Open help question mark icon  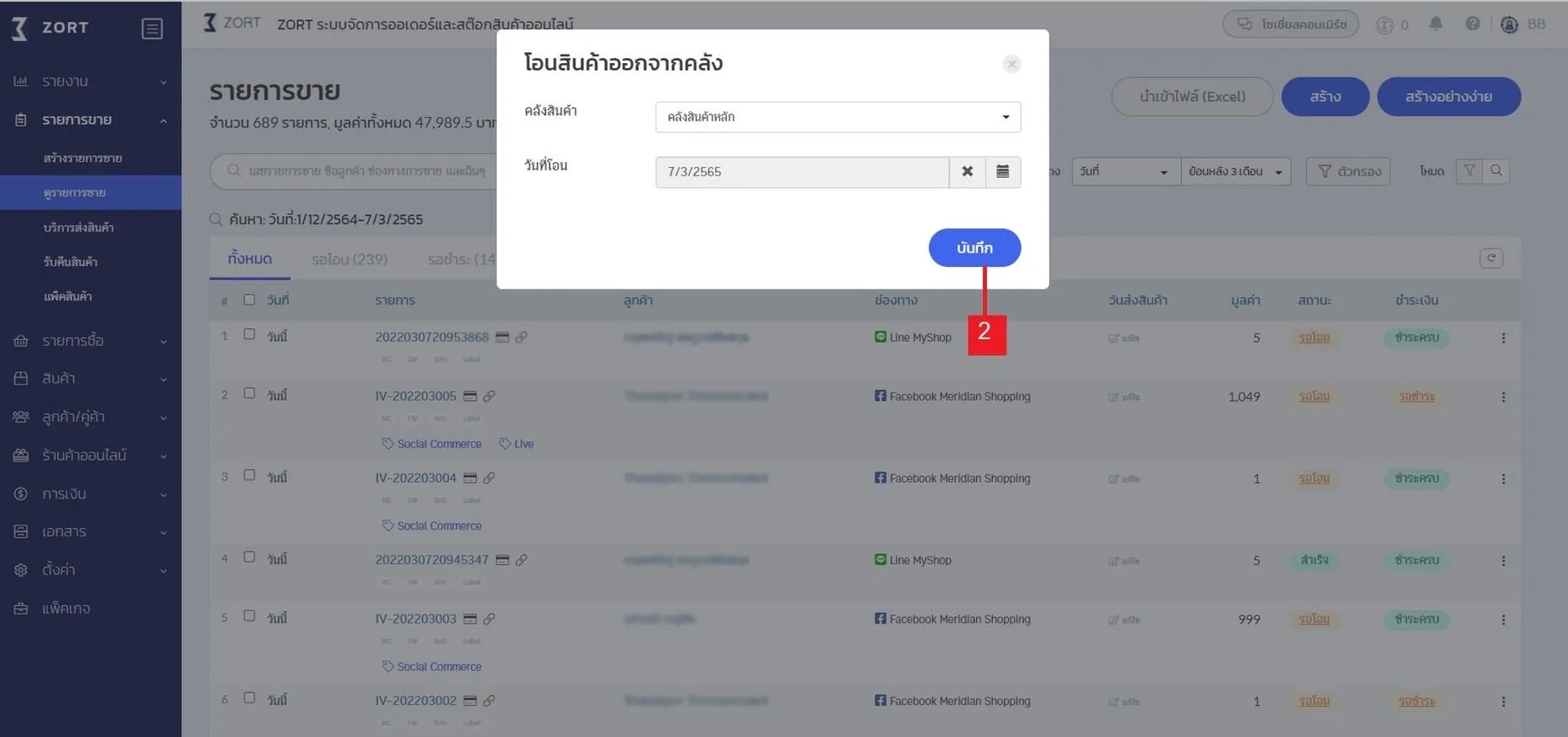[1472, 24]
